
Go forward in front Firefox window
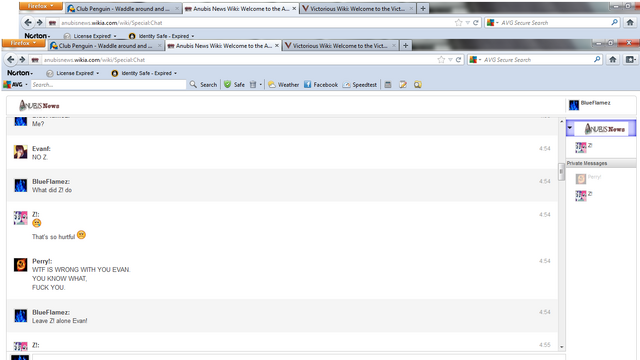point(22,60)
